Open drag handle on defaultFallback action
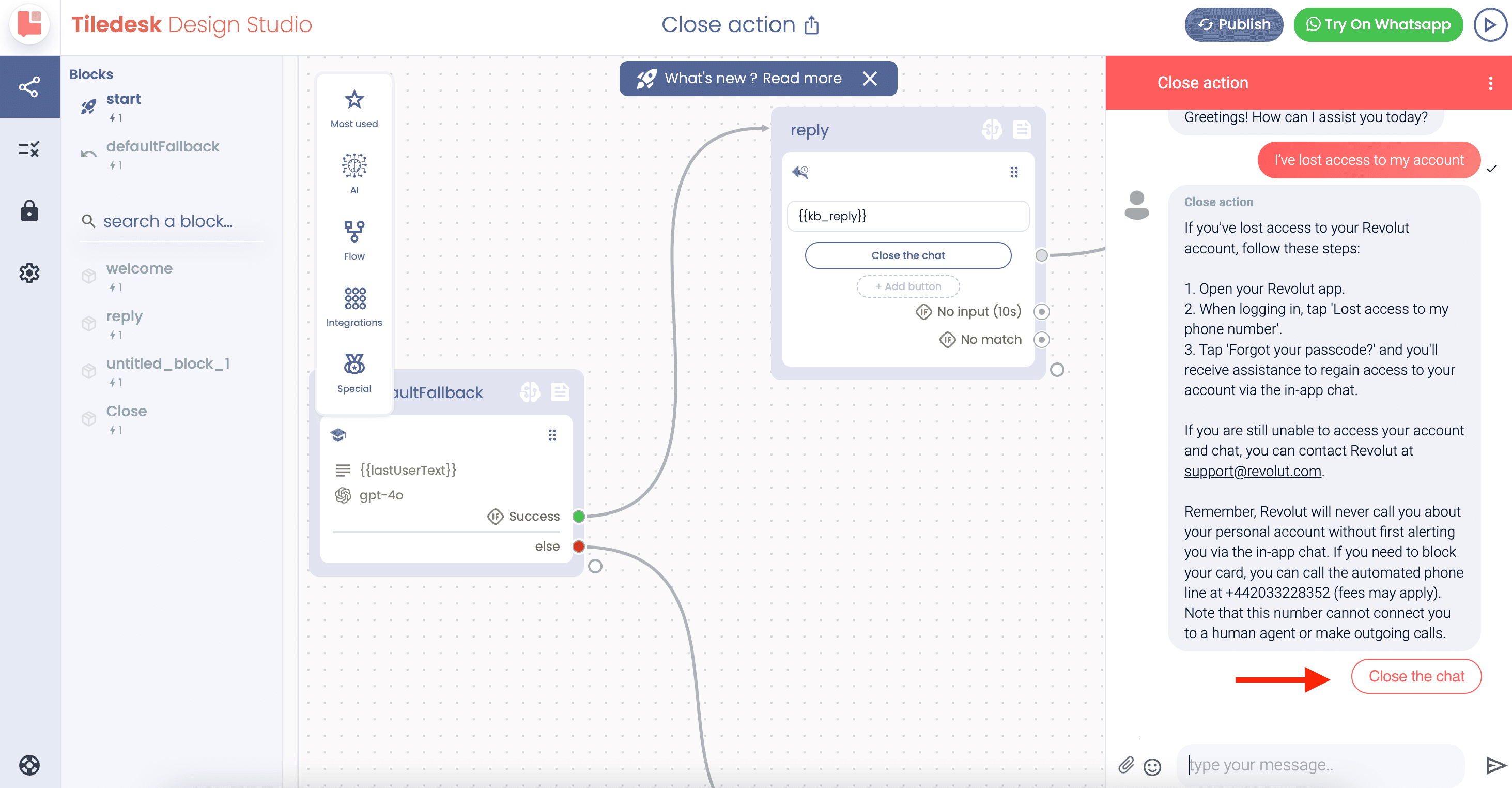1512x788 pixels. (x=552, y=434)
